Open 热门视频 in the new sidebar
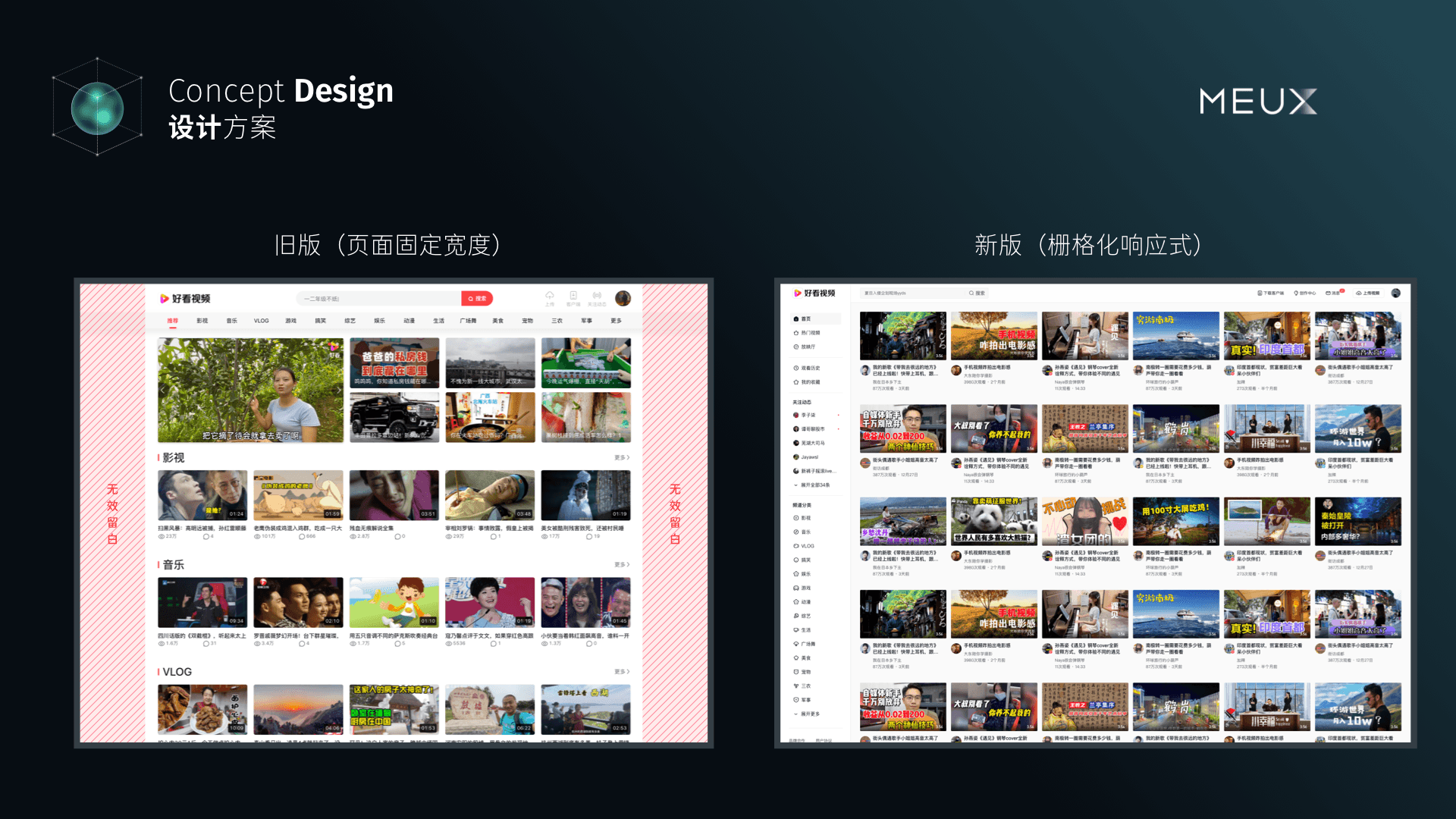 [806, 333]
